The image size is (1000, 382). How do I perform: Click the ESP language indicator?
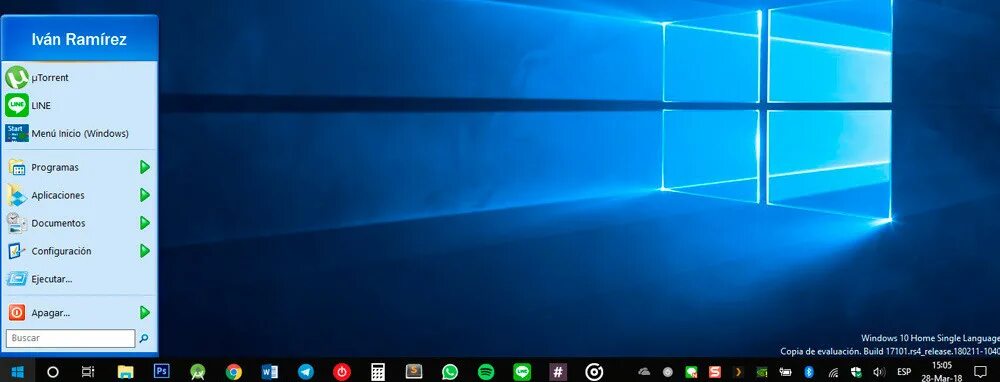[x=904, y=372]
